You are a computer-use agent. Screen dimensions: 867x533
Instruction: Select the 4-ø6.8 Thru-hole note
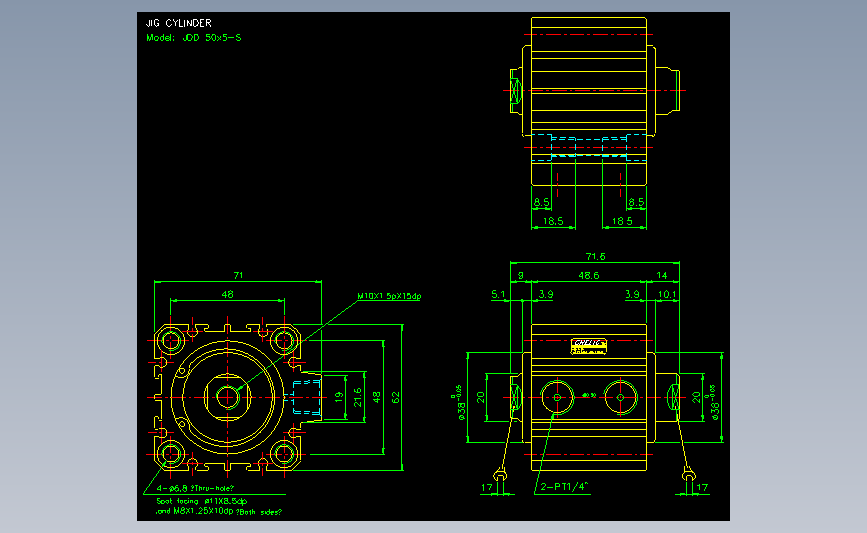195,488
